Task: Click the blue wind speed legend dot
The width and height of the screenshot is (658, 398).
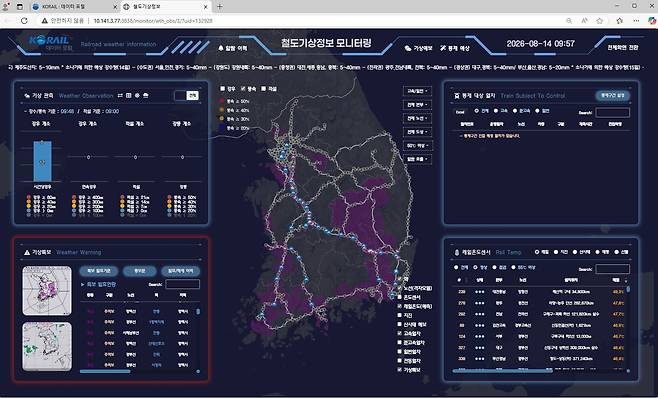Action: [x=222, y=128]
